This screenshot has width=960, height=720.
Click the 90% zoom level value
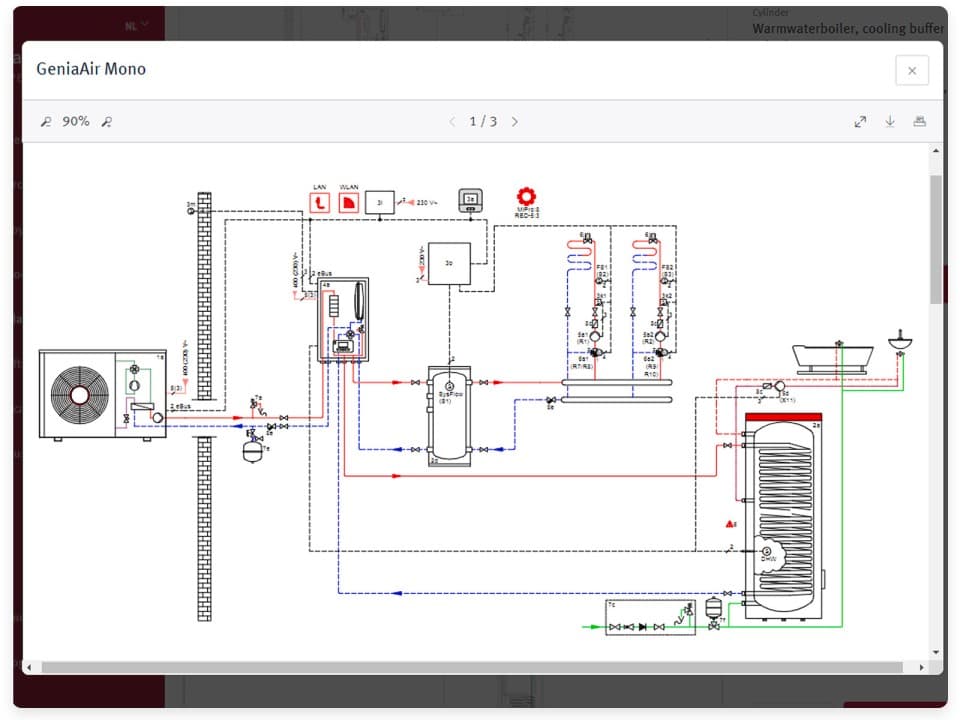[x=76, y=122]
